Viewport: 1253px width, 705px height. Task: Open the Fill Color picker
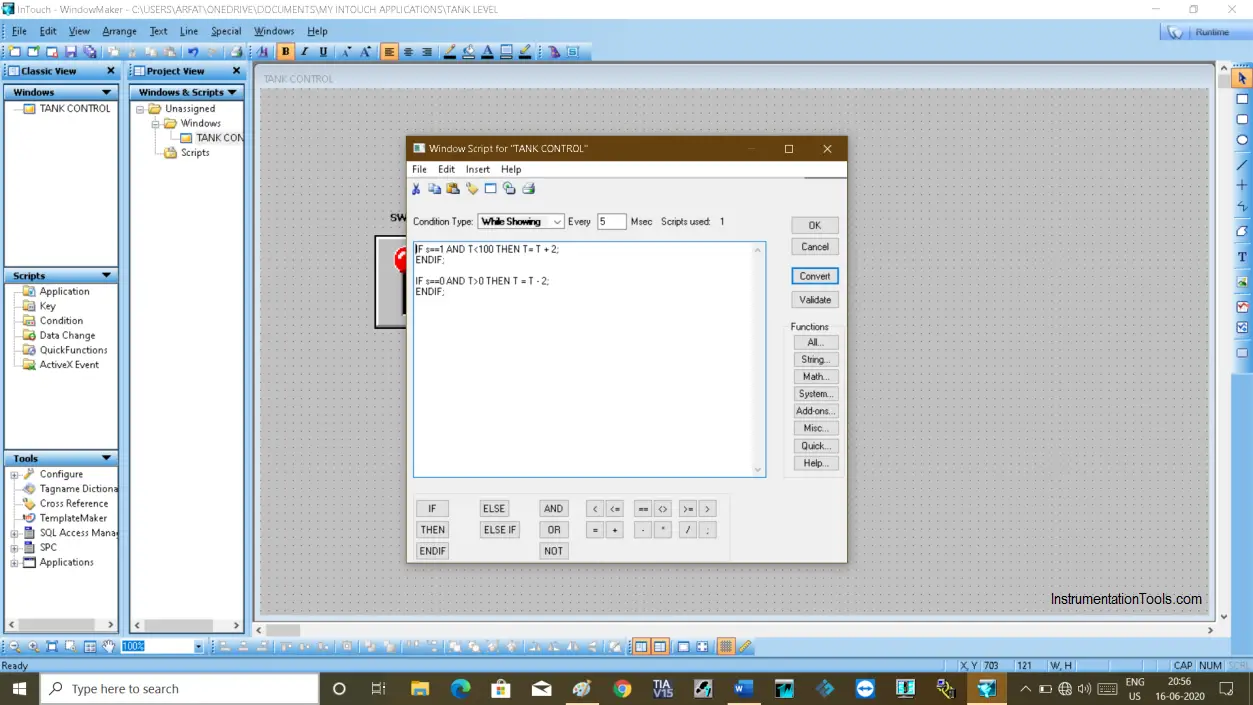coord(469,52)
